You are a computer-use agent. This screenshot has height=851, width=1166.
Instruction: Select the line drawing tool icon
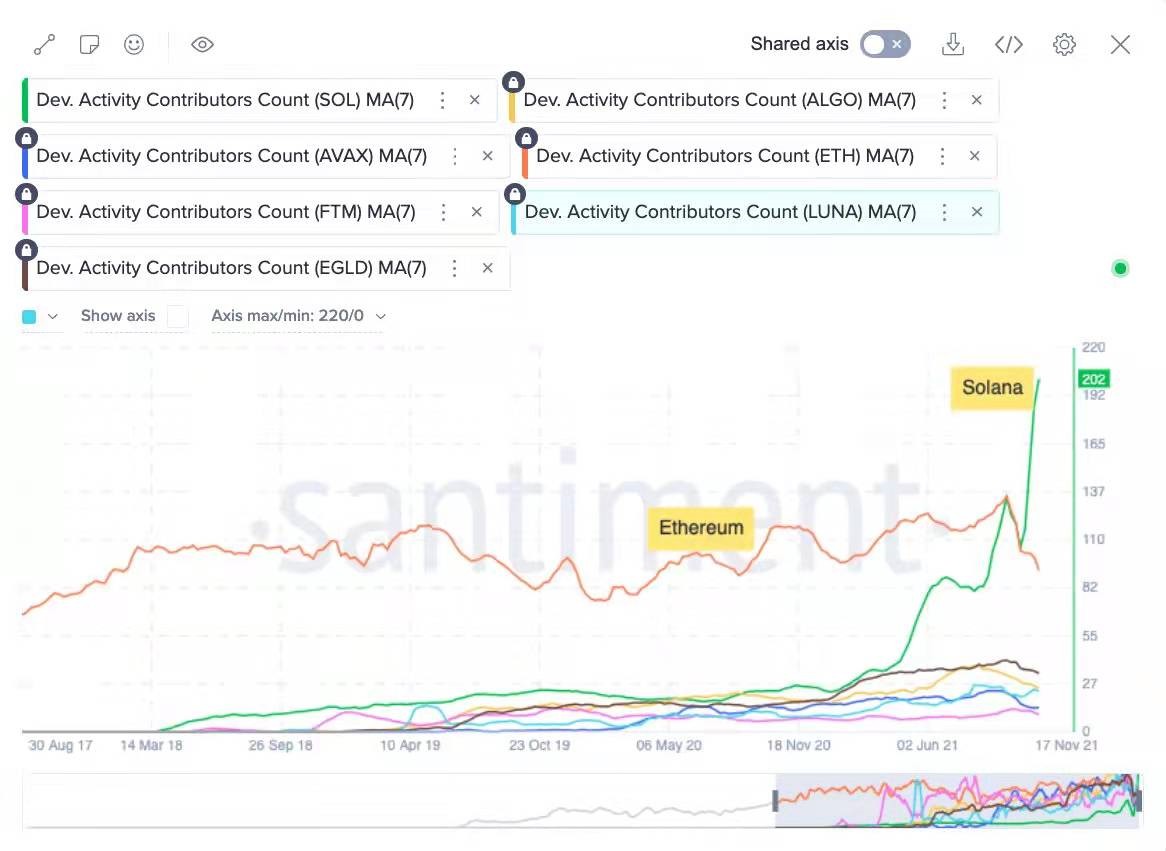pyautogui.click(x=44, y=45)
